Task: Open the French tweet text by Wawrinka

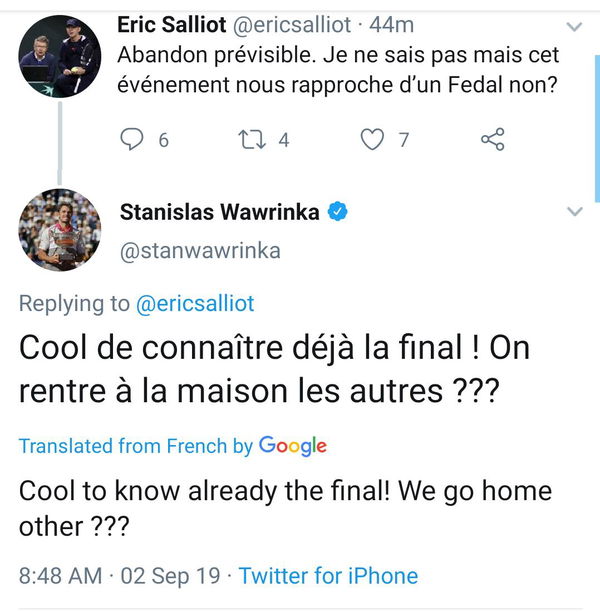Action: [x=274, y=368]
